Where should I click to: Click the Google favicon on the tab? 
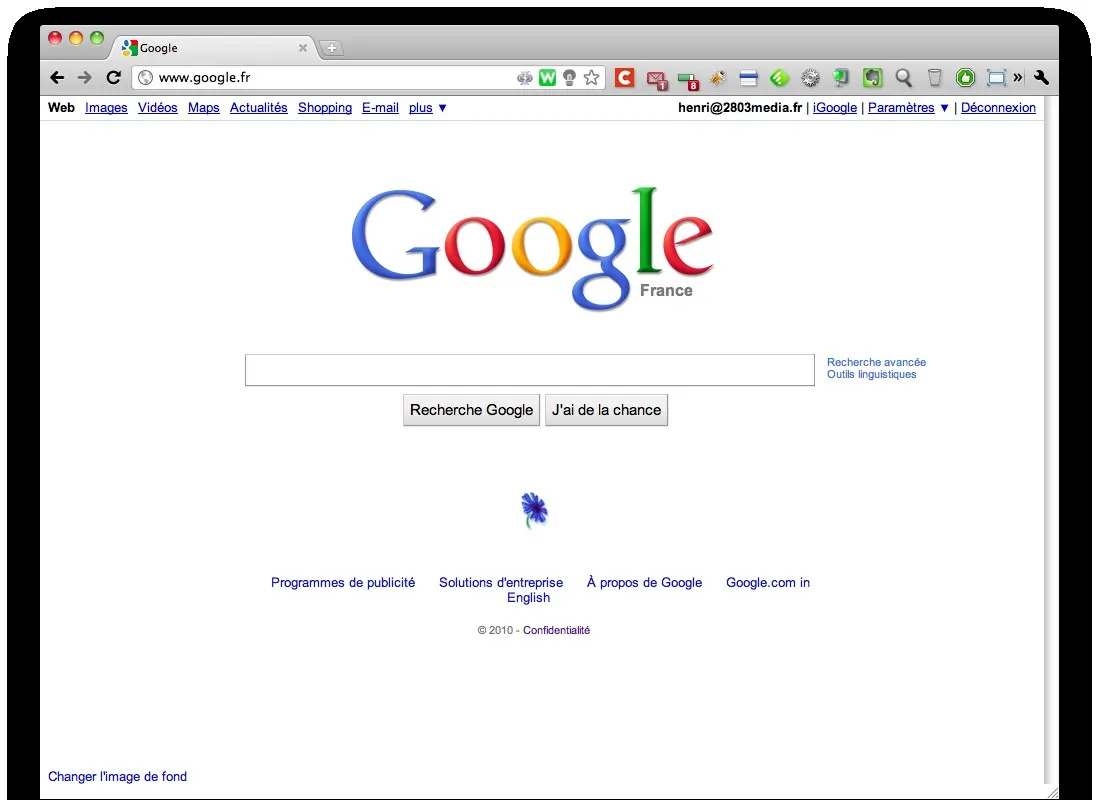130,48
